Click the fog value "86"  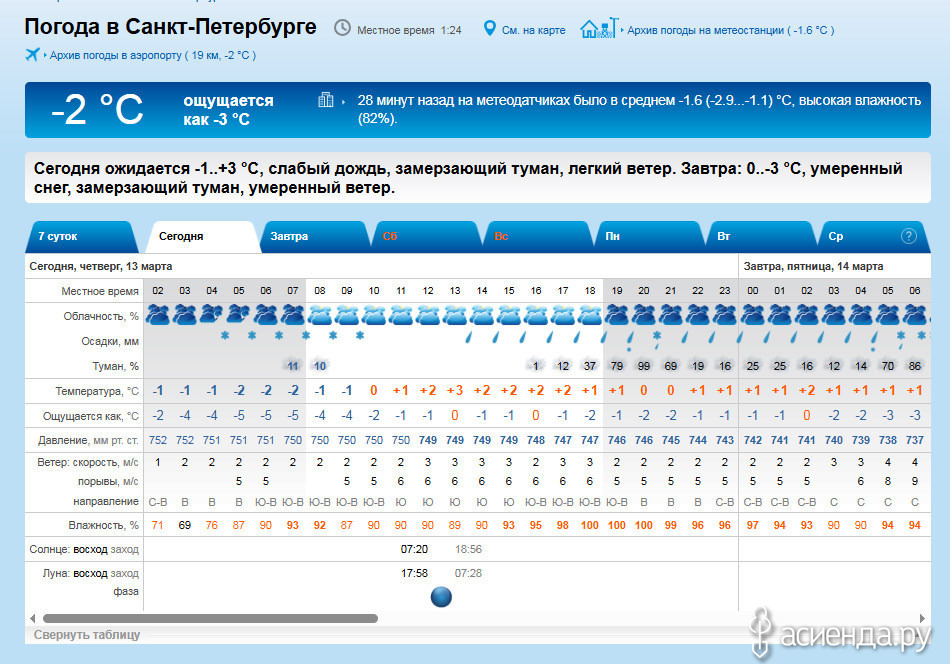[x=915, y=366]
